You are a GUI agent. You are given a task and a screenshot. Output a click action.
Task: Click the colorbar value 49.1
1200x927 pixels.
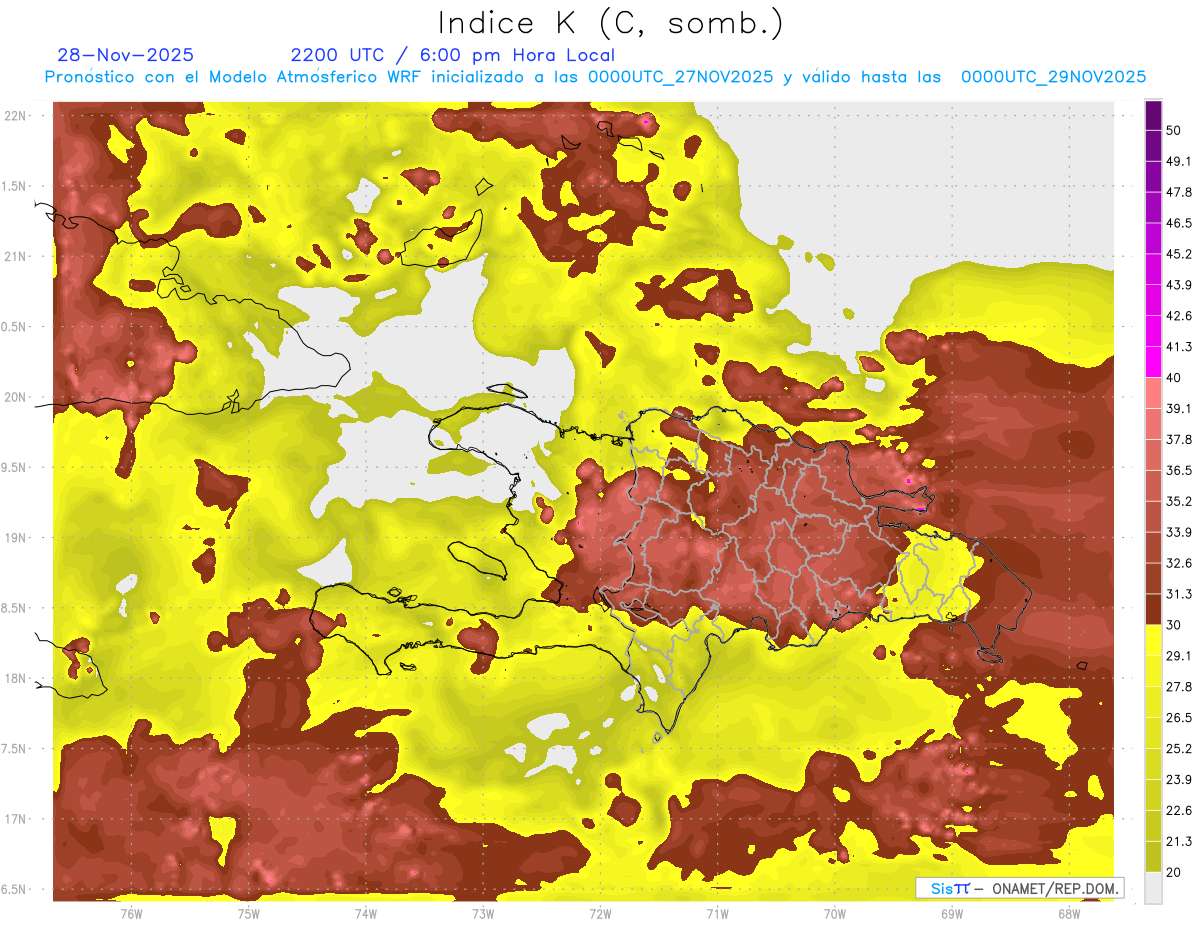pyautogui.click(x=1179, y=162)
